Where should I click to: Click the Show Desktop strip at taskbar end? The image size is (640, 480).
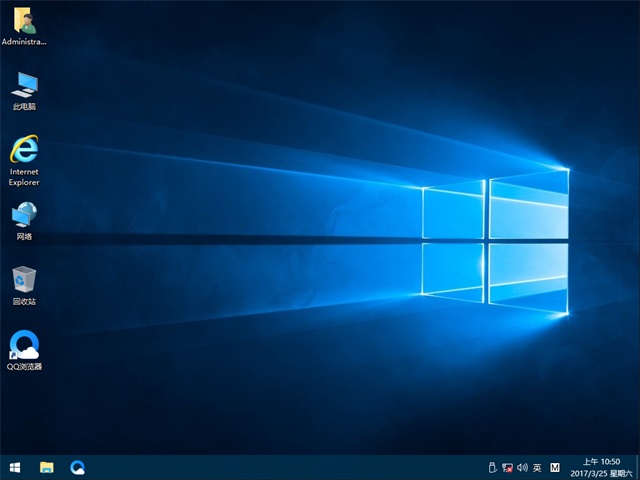pyautogui.click(x=637, y=467)
